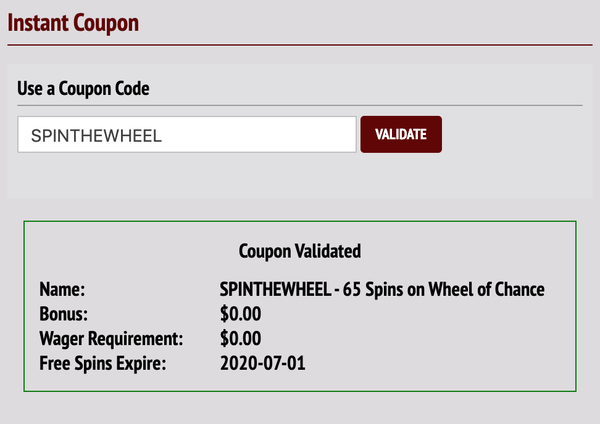Viewport: 600px width, 424px height.
Task: Click blank area at end of coupon input
Action: pyautogui.click(x=320, y=135)
